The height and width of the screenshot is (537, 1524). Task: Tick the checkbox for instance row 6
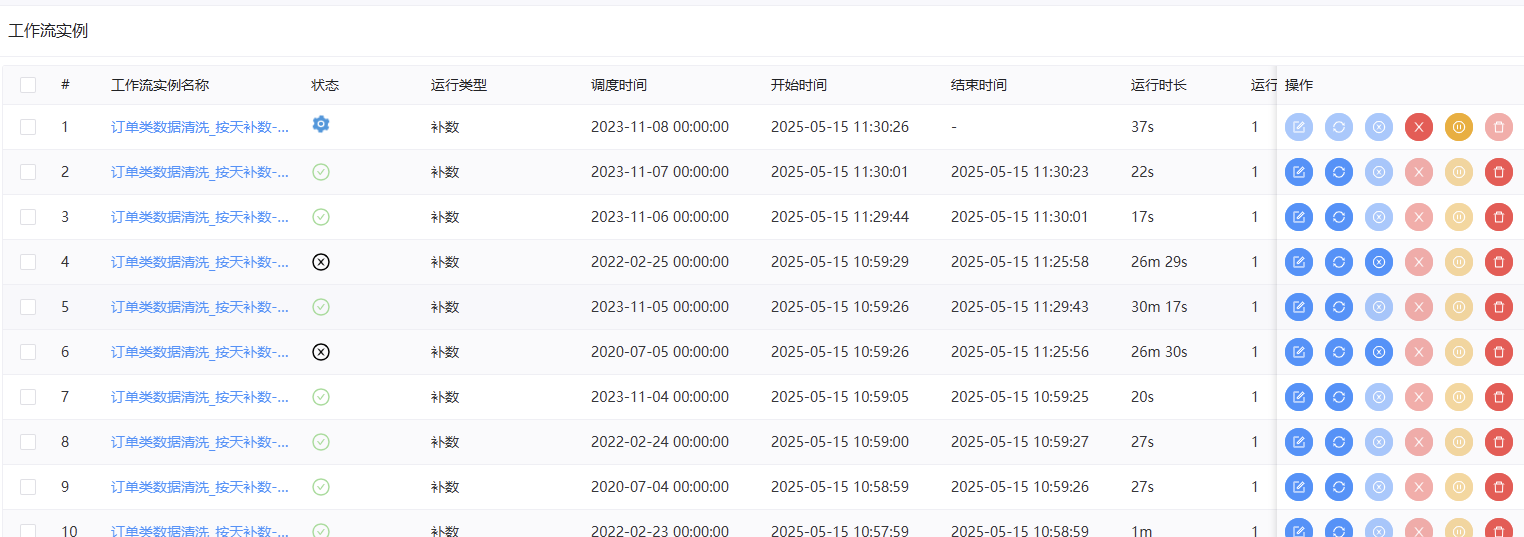pyautogui.click(x=28, y=352)
